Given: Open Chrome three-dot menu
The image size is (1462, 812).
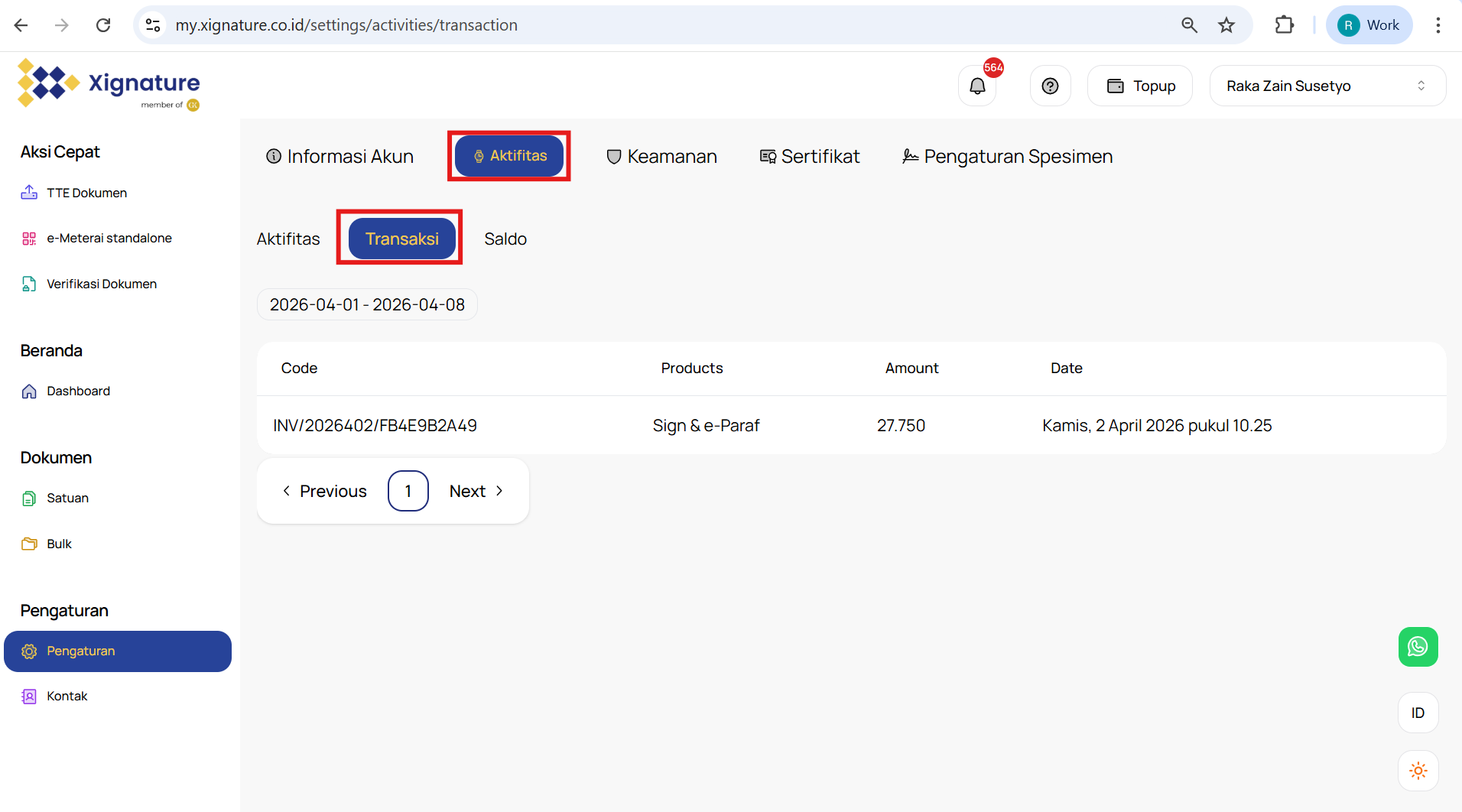Looking at the screenshot, I should [x=1438, y=25].
